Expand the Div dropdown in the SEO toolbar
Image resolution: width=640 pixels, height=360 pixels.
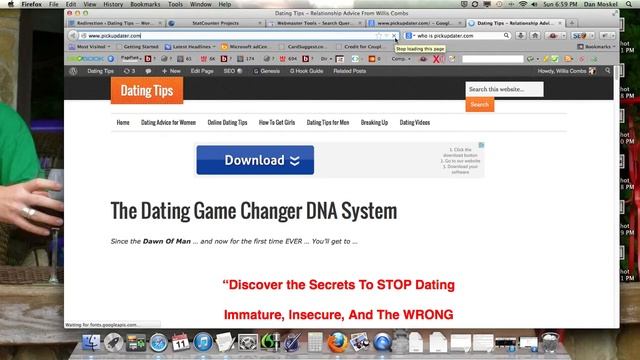point(326,59)
